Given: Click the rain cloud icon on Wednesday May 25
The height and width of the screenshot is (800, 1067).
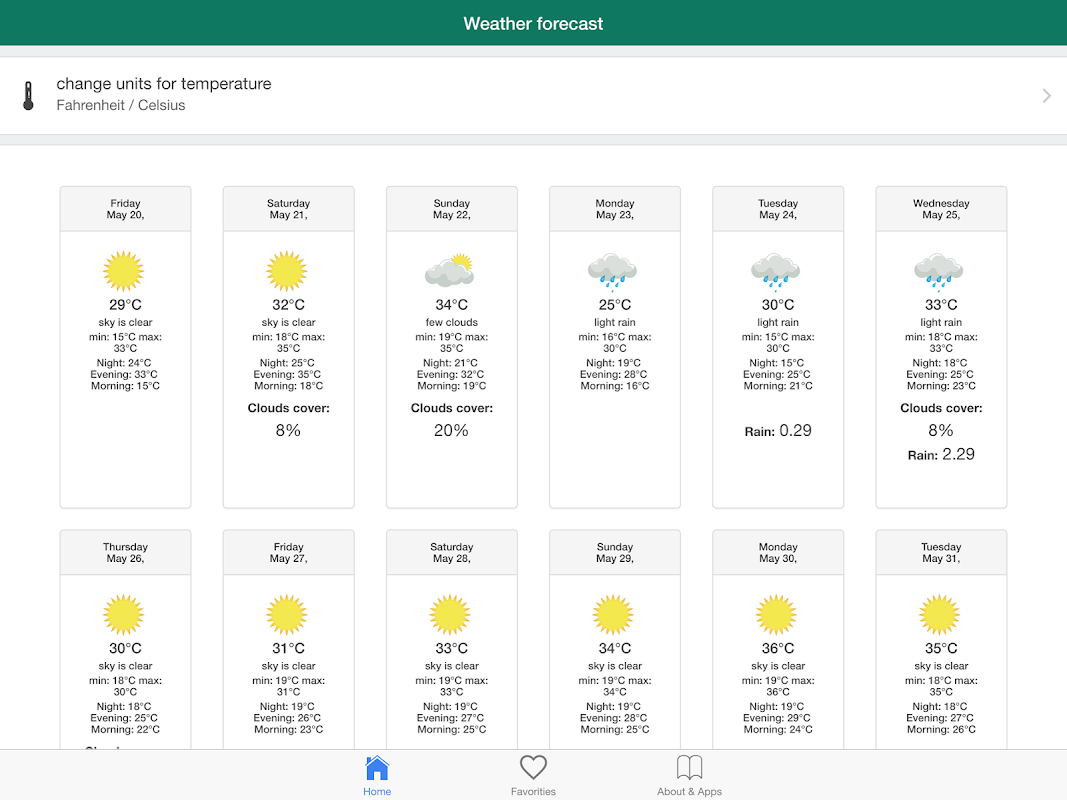Looking at the screenshot, I should (940, 272).
